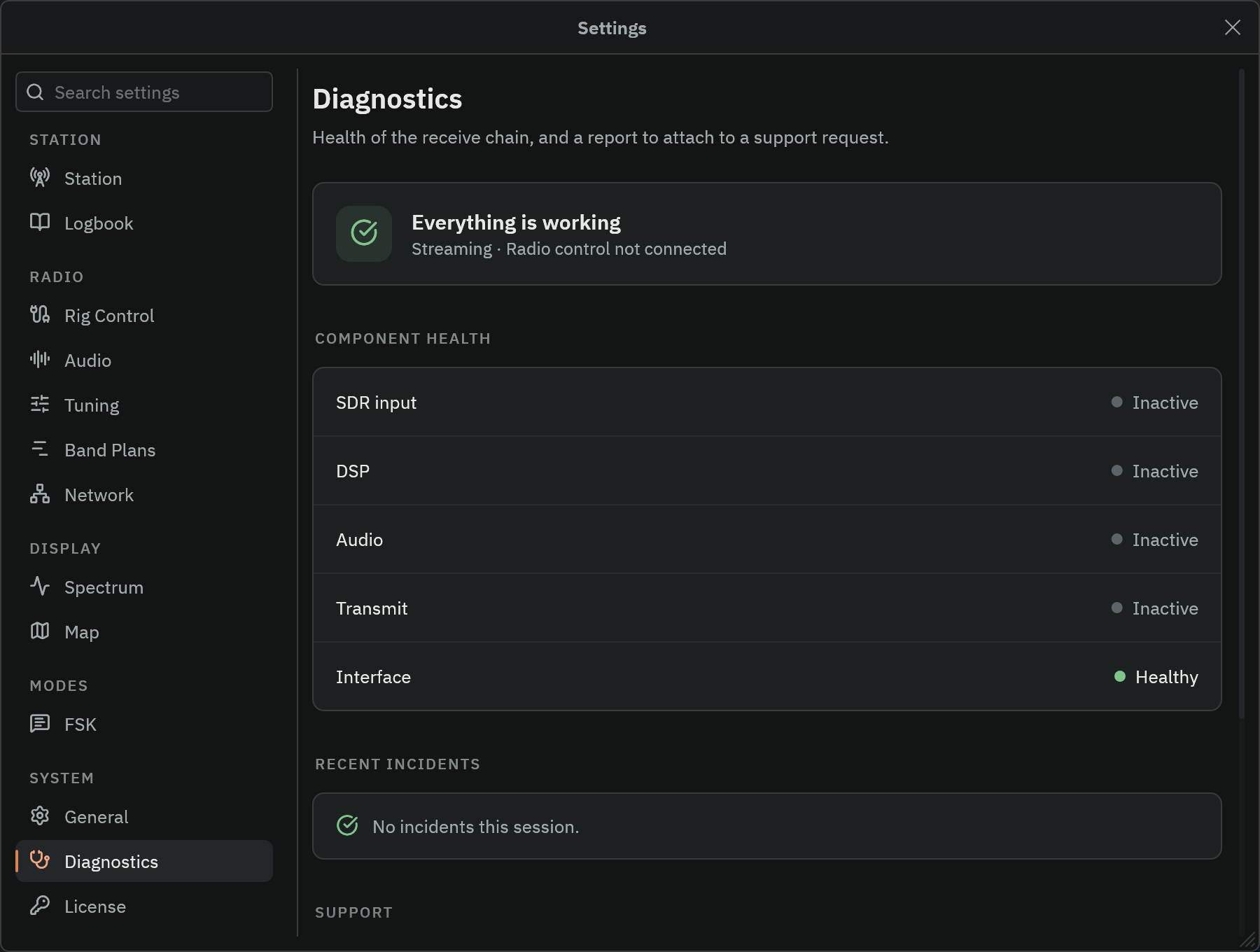Click the Interface Healthy status

click(x=1156, y=677)
